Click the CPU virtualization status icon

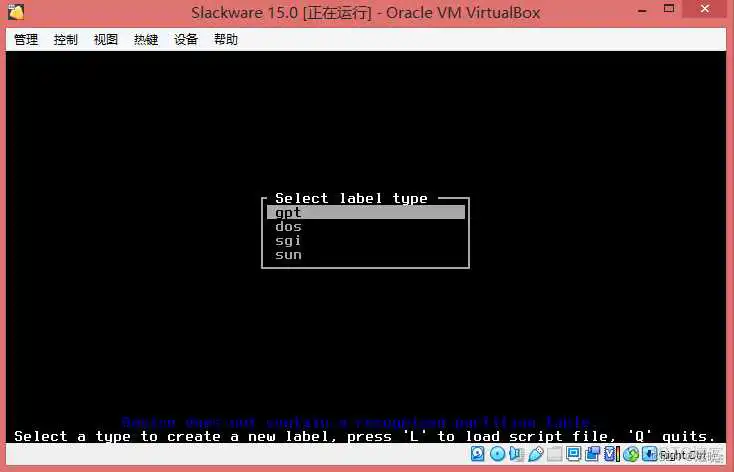(612, 453)
